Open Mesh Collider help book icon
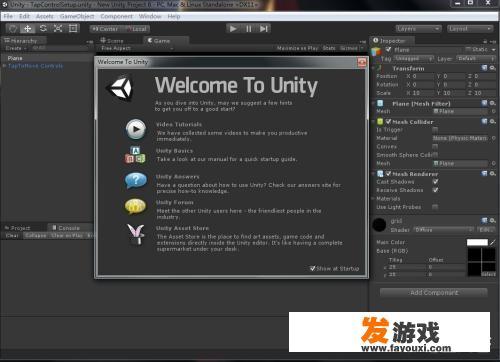Viewport: 500px width, 362px height. pyautogui.click(x=484, y=121)
